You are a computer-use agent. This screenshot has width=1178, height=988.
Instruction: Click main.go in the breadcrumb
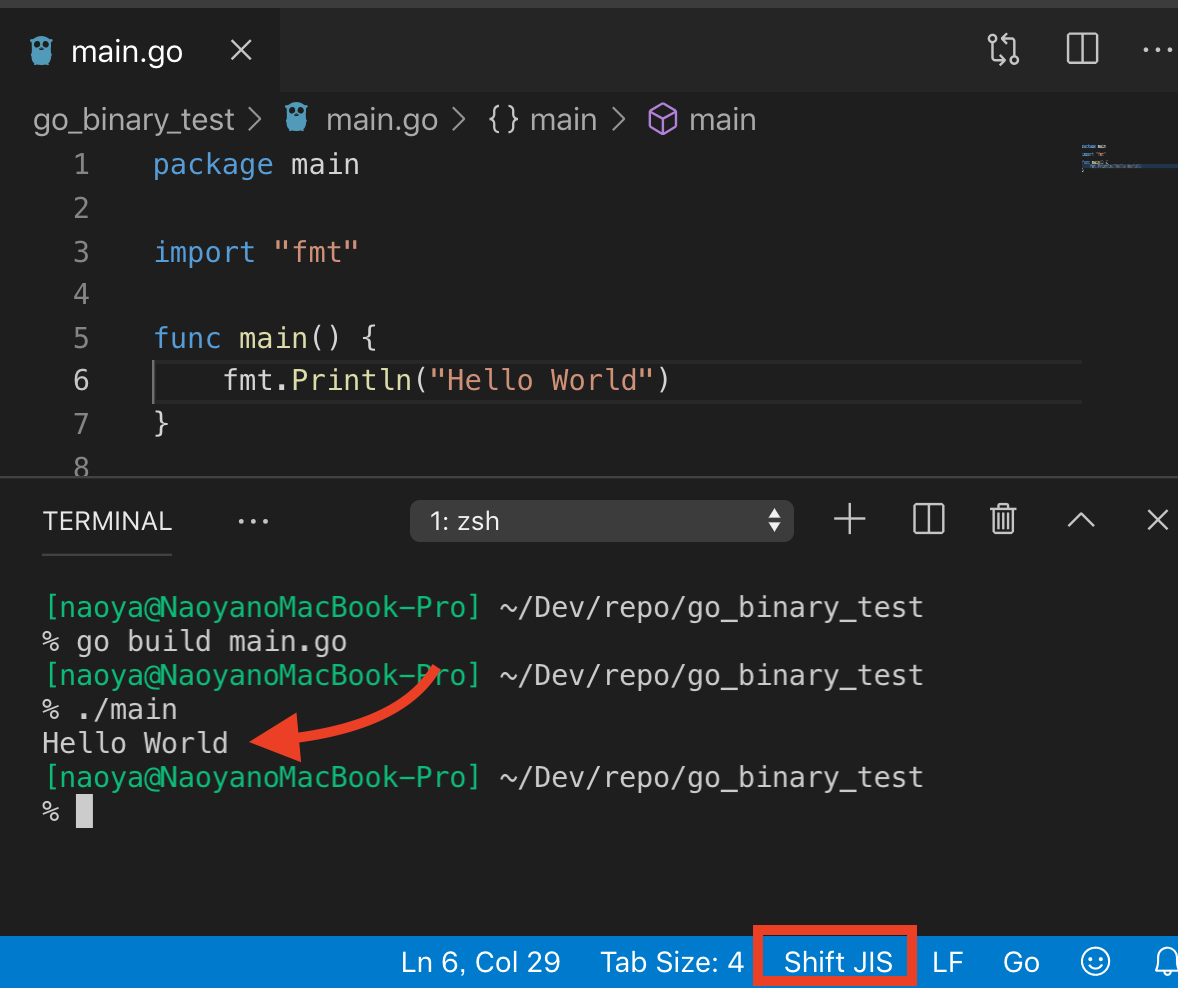point(382,120)
